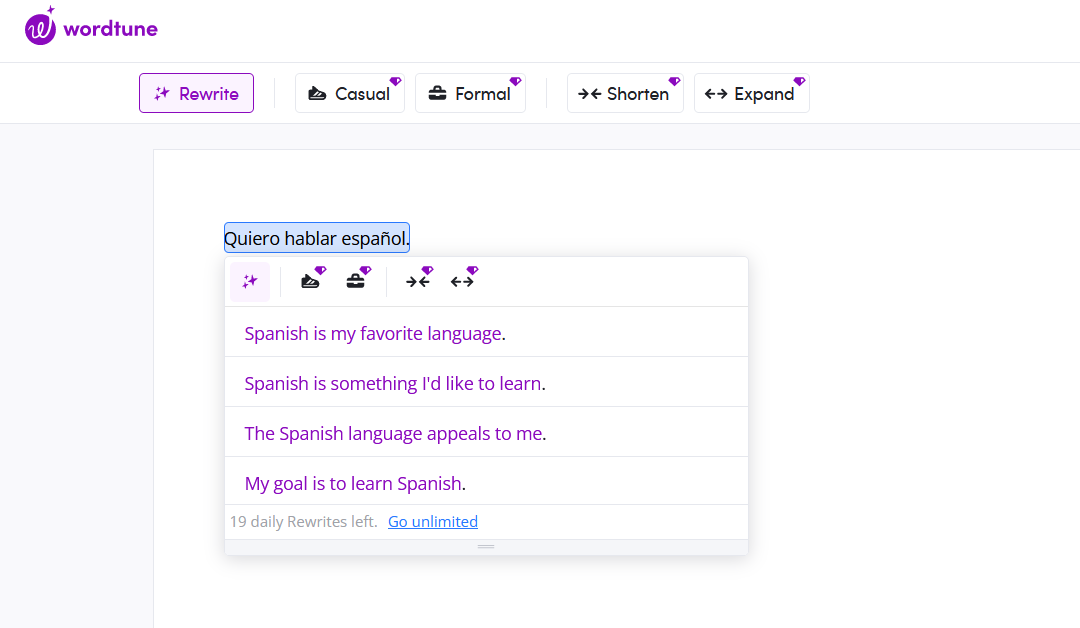
Task: Click the sparkle rewrite icon in suggestion popup
Action: [x=250, y=282]
